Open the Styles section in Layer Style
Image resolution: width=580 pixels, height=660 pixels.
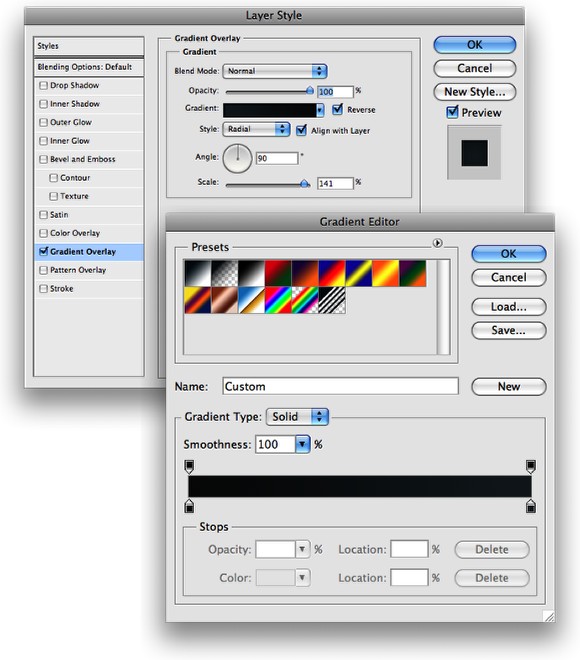(89, 46)
